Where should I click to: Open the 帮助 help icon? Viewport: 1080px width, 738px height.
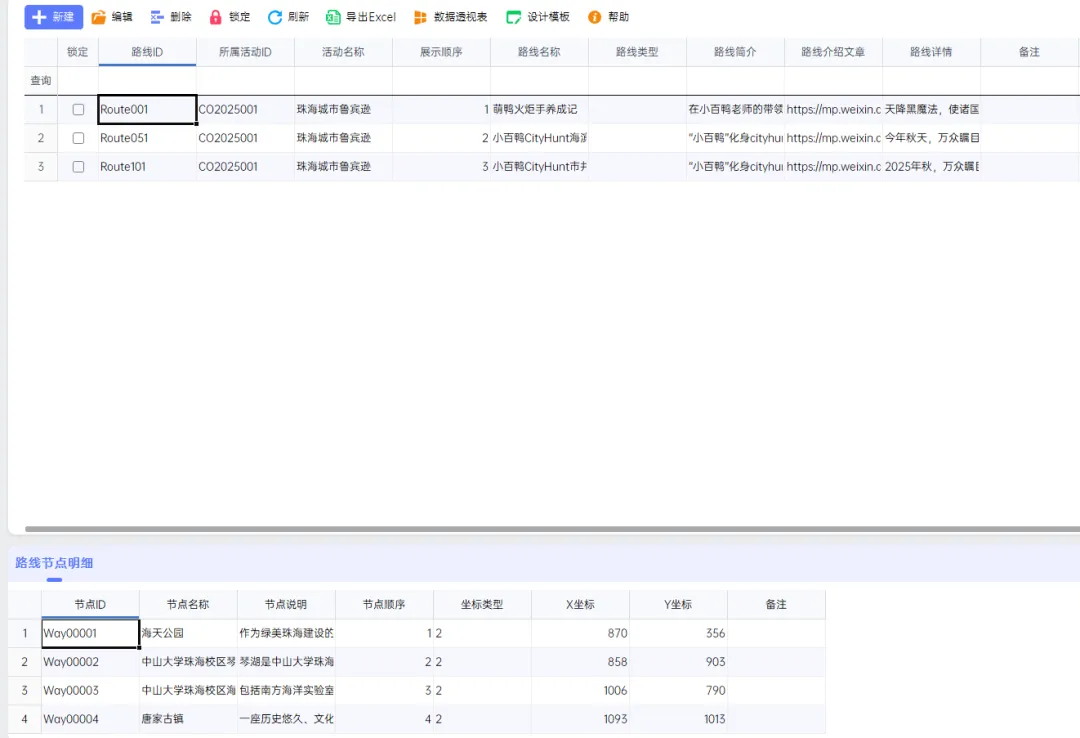coord(595,17)
